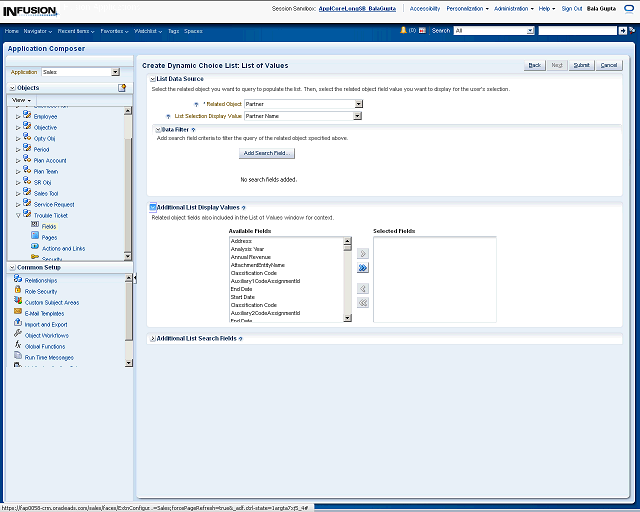Viewport: 640px width, 512px height.
Task: Click the single-arrow Move selected field icon
Action: click(363, 254)
